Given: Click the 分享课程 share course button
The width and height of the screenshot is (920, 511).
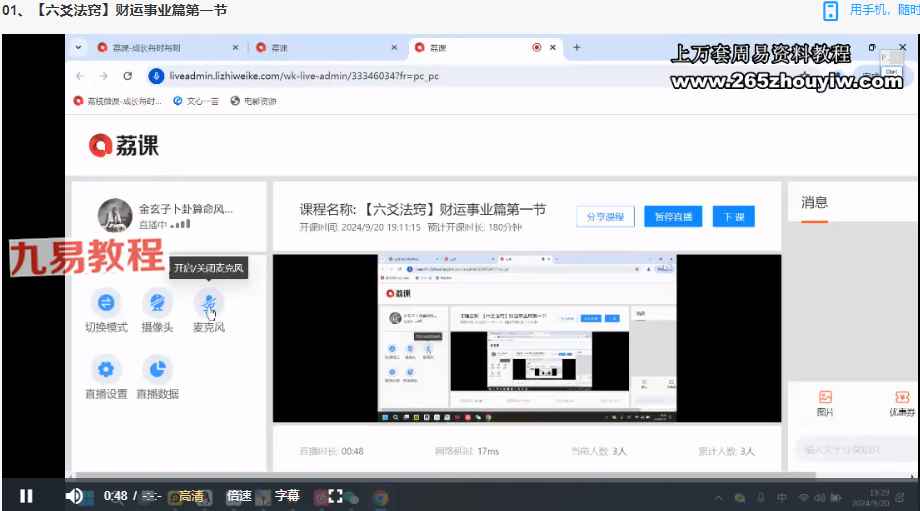Looking at the screenshot, I should tap(604, 217).
